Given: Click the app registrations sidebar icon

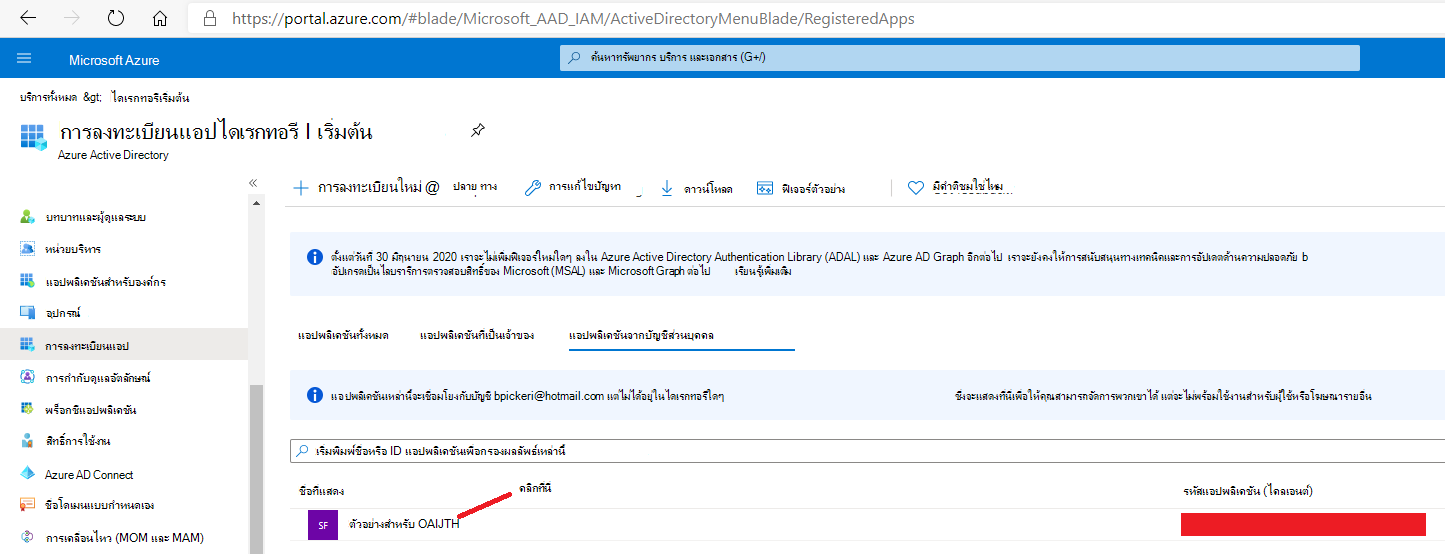Looking at the screenshot, I should (28, 345).
